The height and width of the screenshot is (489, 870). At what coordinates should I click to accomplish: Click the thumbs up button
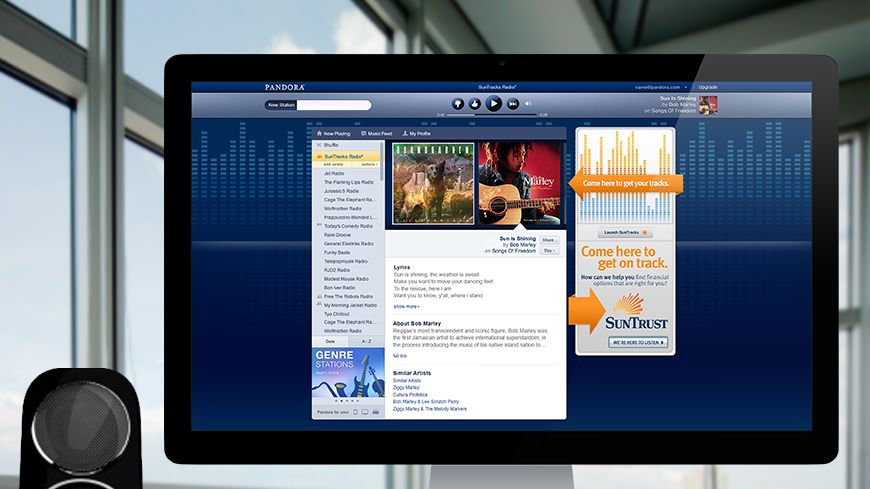[x=475, y=104]
